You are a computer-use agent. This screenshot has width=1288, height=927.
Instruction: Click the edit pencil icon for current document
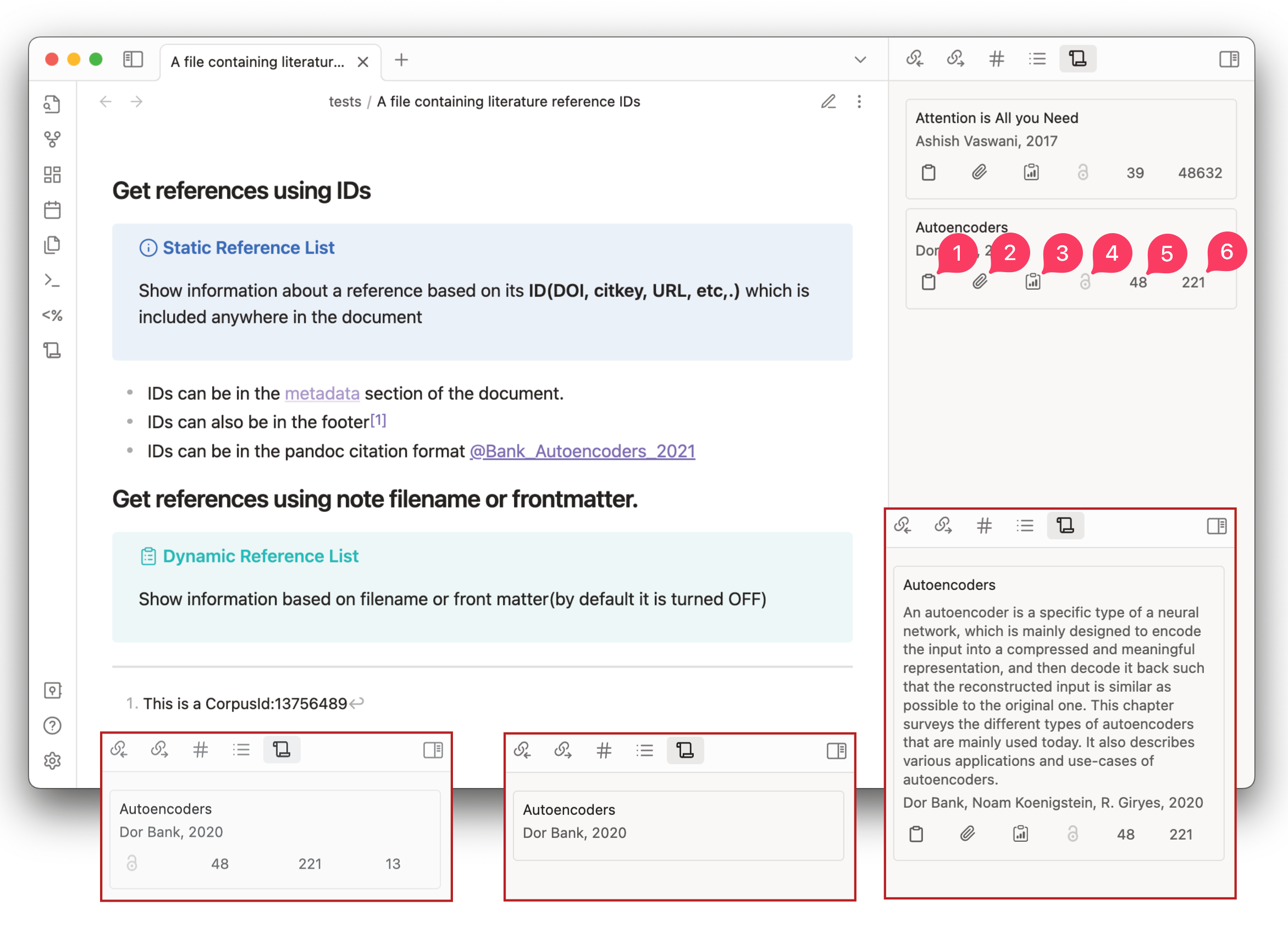click(x=828, y=100)
